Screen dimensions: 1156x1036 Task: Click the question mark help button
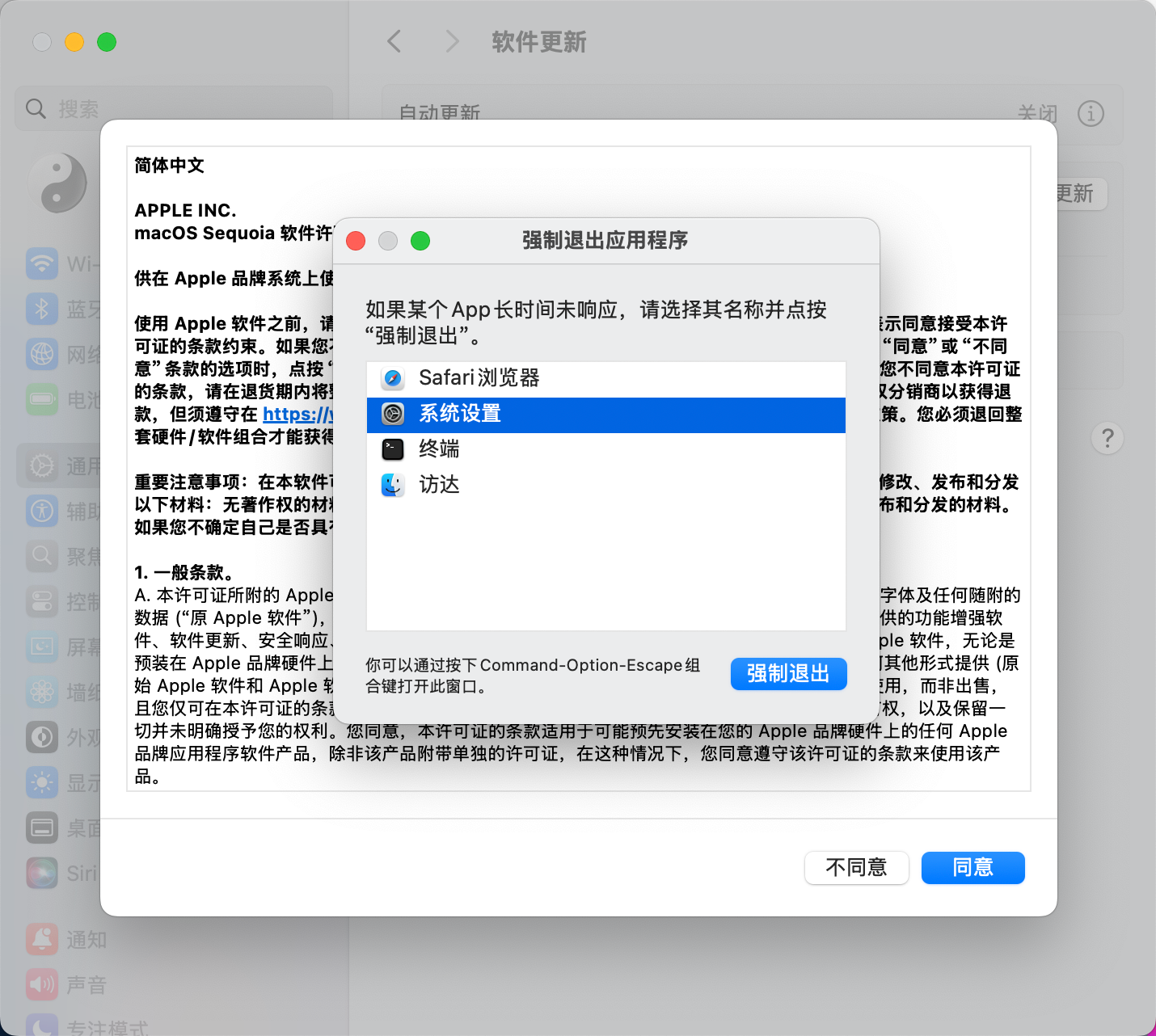[x=1107, y=438]
